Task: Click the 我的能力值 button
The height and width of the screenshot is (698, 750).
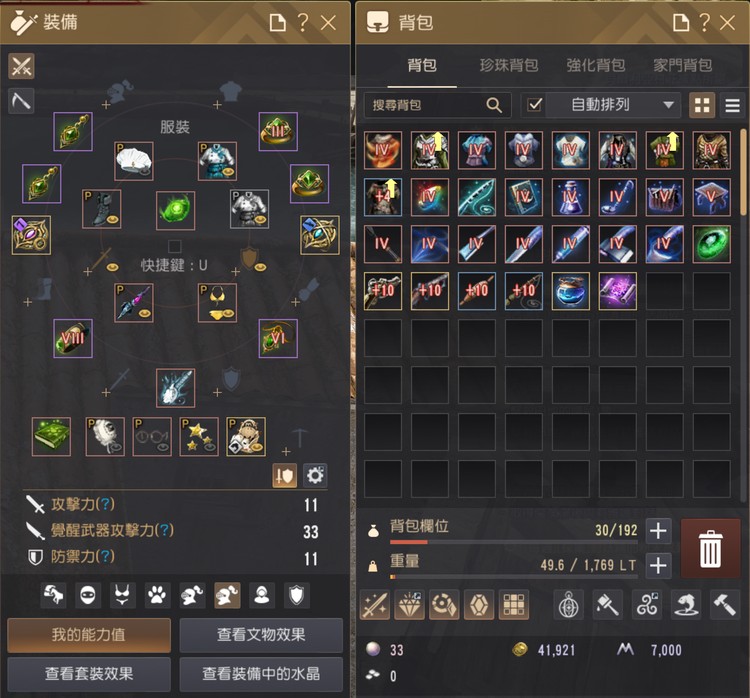Action: [89, 635]
